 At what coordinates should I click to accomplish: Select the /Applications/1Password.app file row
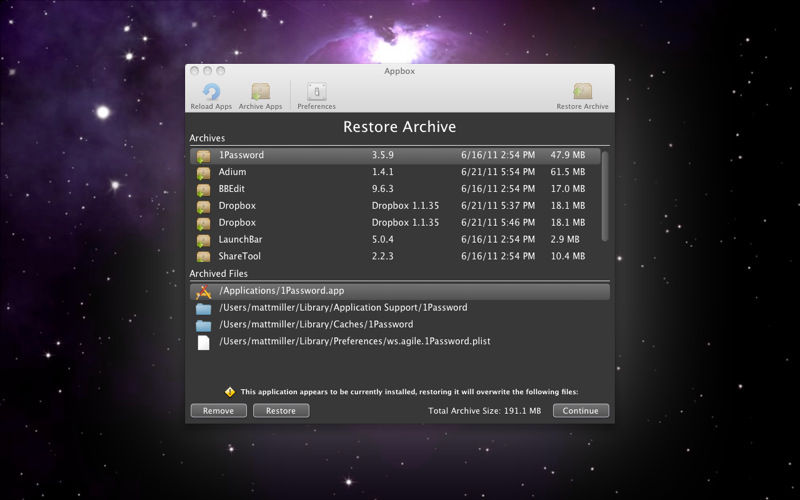399,291
